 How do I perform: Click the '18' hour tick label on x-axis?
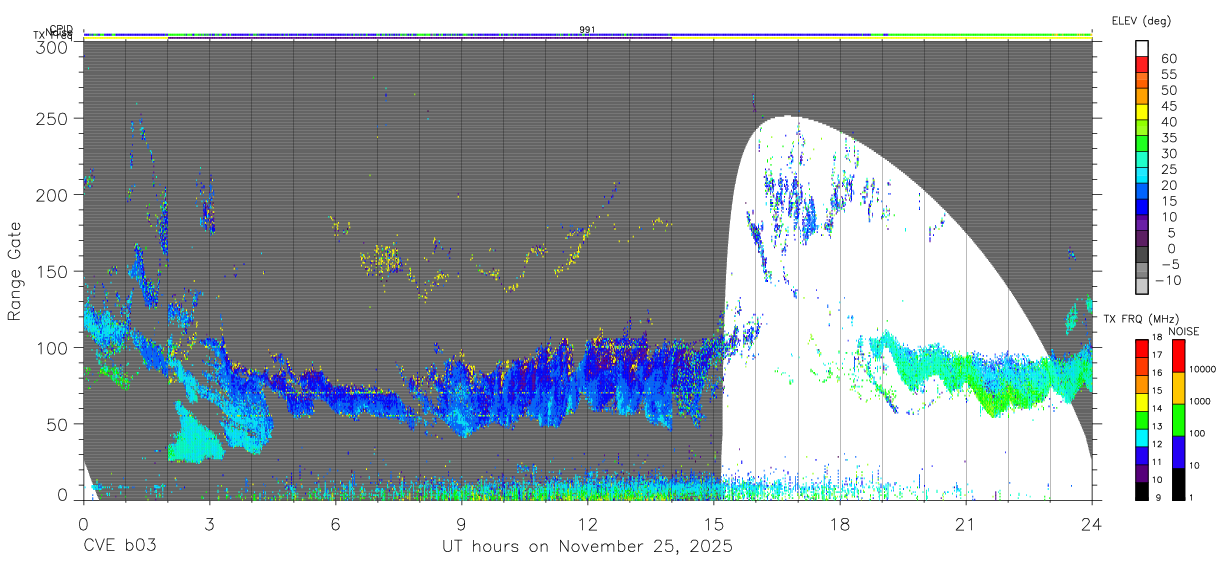click(839, 523)
